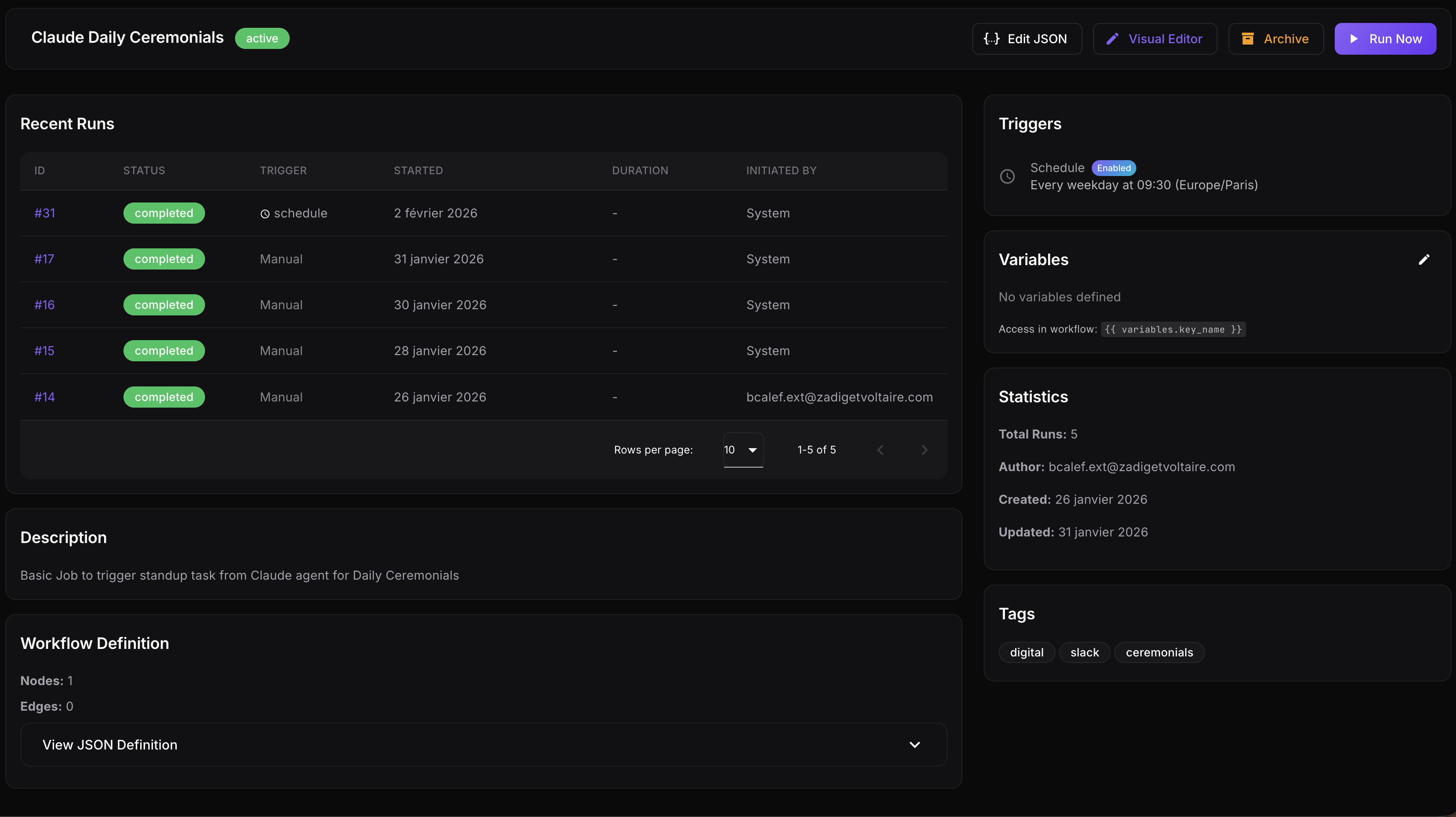Click the completed status pill for run #17

pyautogui.click(x=163, y=259)
